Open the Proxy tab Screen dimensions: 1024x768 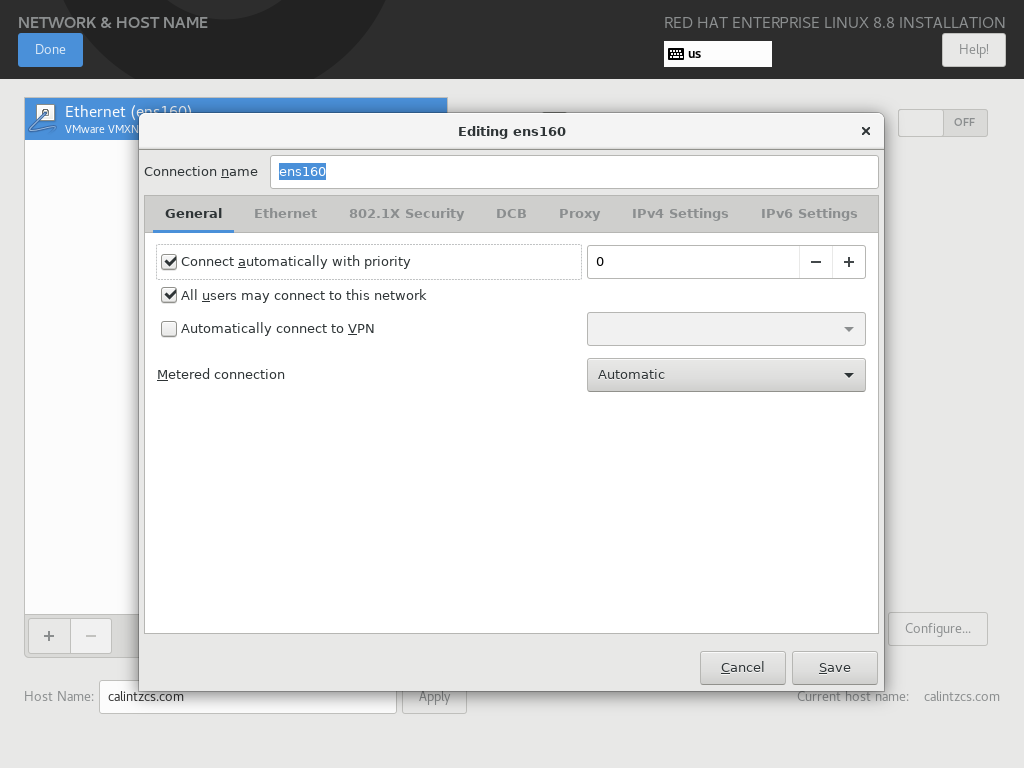pyautogui.click(x=579, y=214)
